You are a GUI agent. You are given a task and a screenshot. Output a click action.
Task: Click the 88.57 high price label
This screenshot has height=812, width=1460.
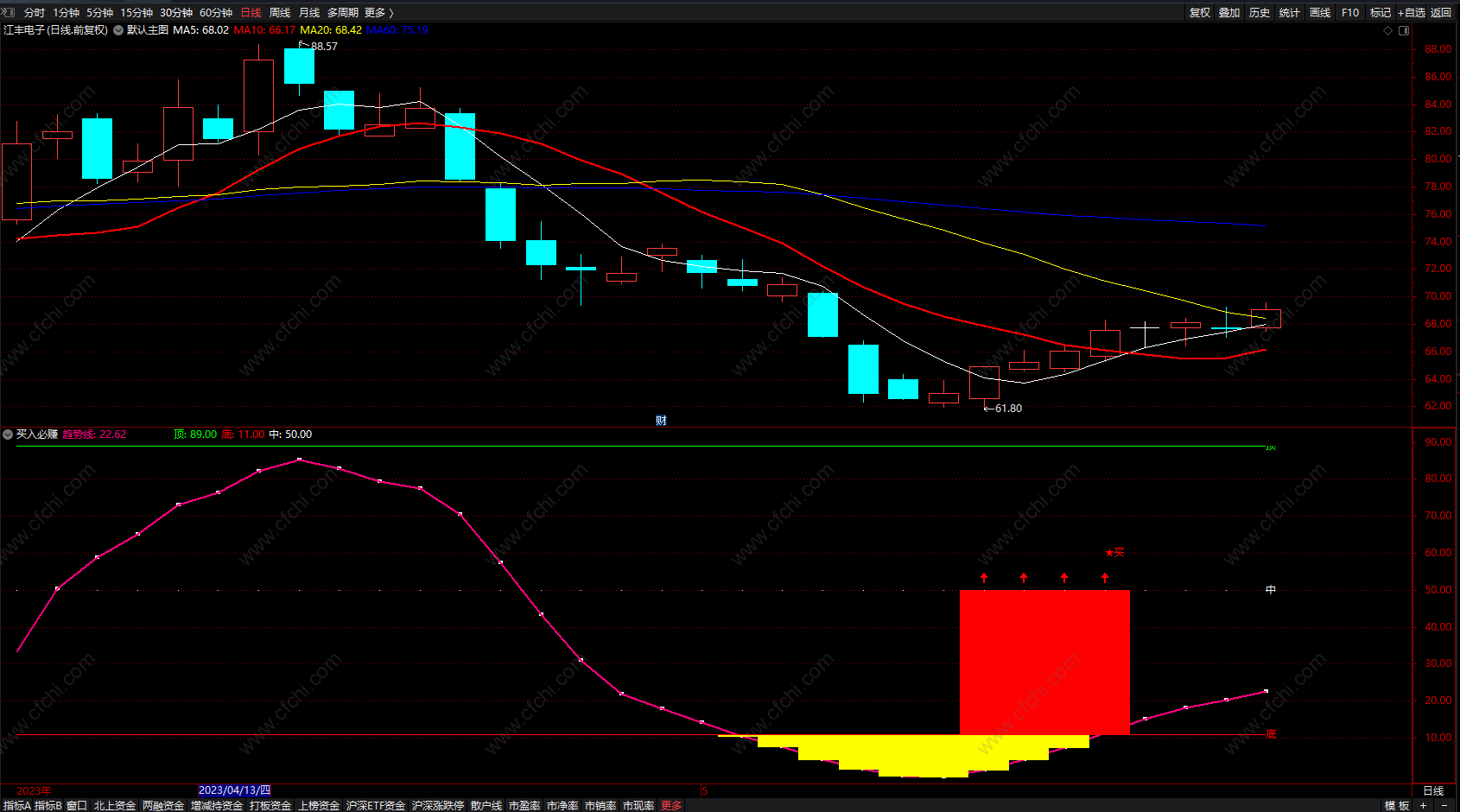[x=324, y=47]
